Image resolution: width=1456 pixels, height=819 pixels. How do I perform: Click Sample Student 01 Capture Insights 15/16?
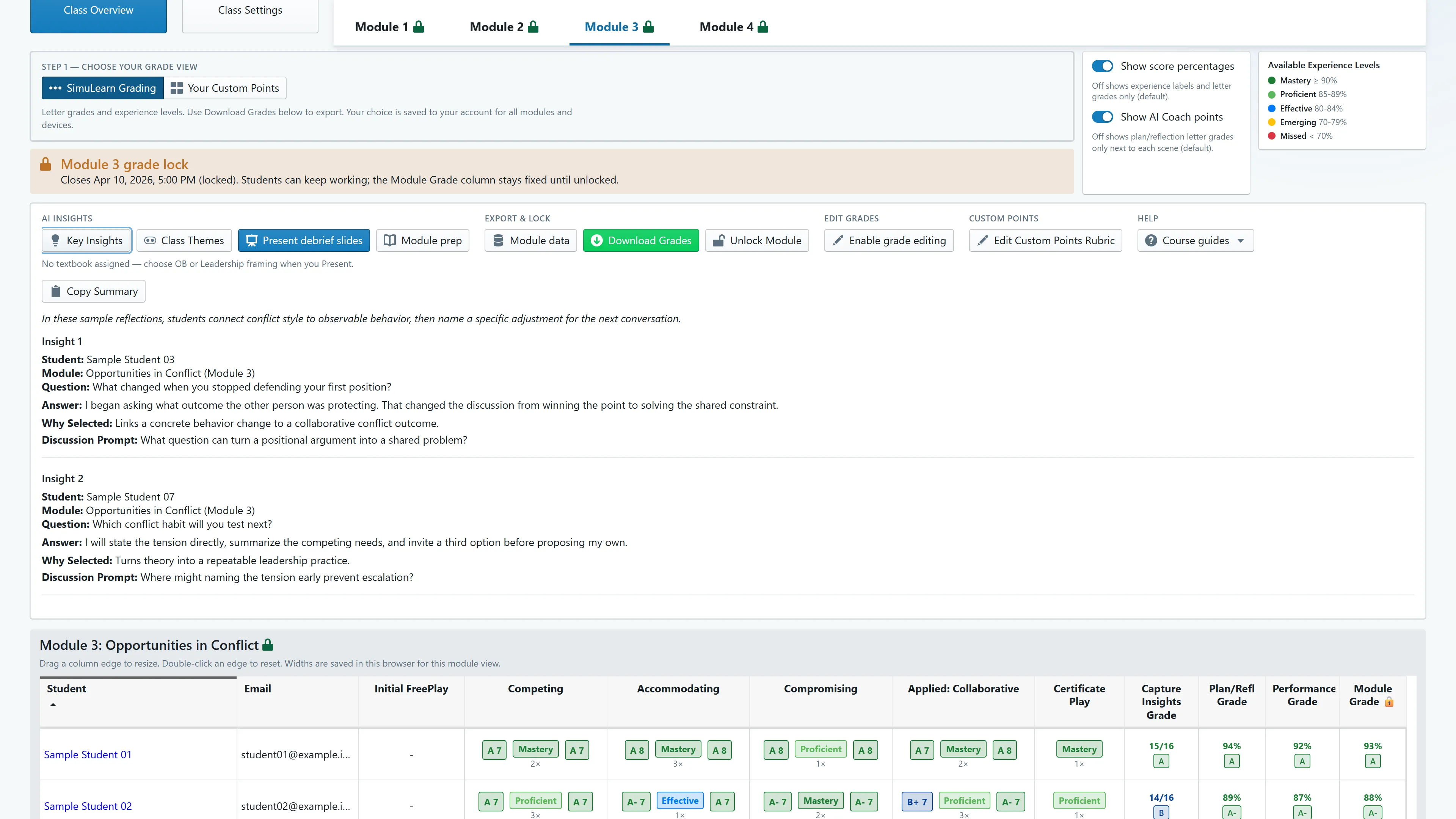click(x=1161, y=746)
